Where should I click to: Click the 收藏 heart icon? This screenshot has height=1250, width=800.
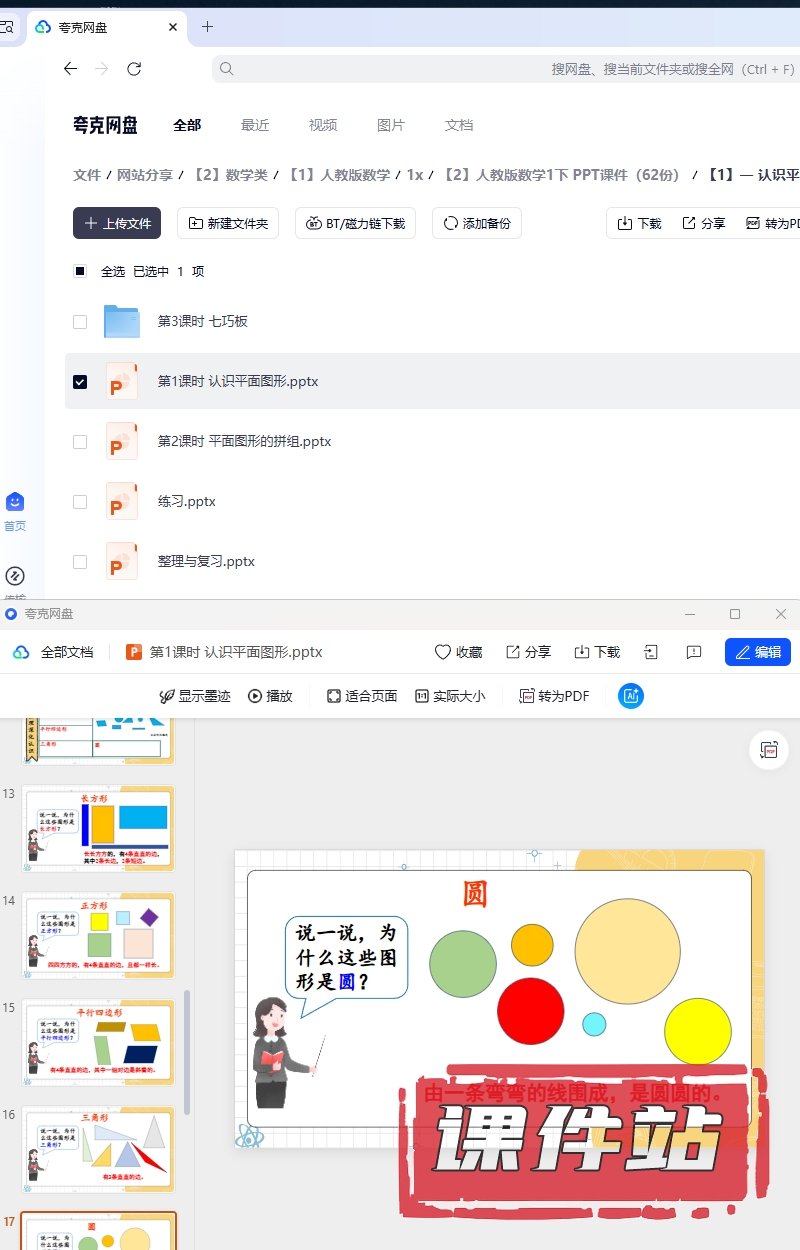click(x=443, y=652)
